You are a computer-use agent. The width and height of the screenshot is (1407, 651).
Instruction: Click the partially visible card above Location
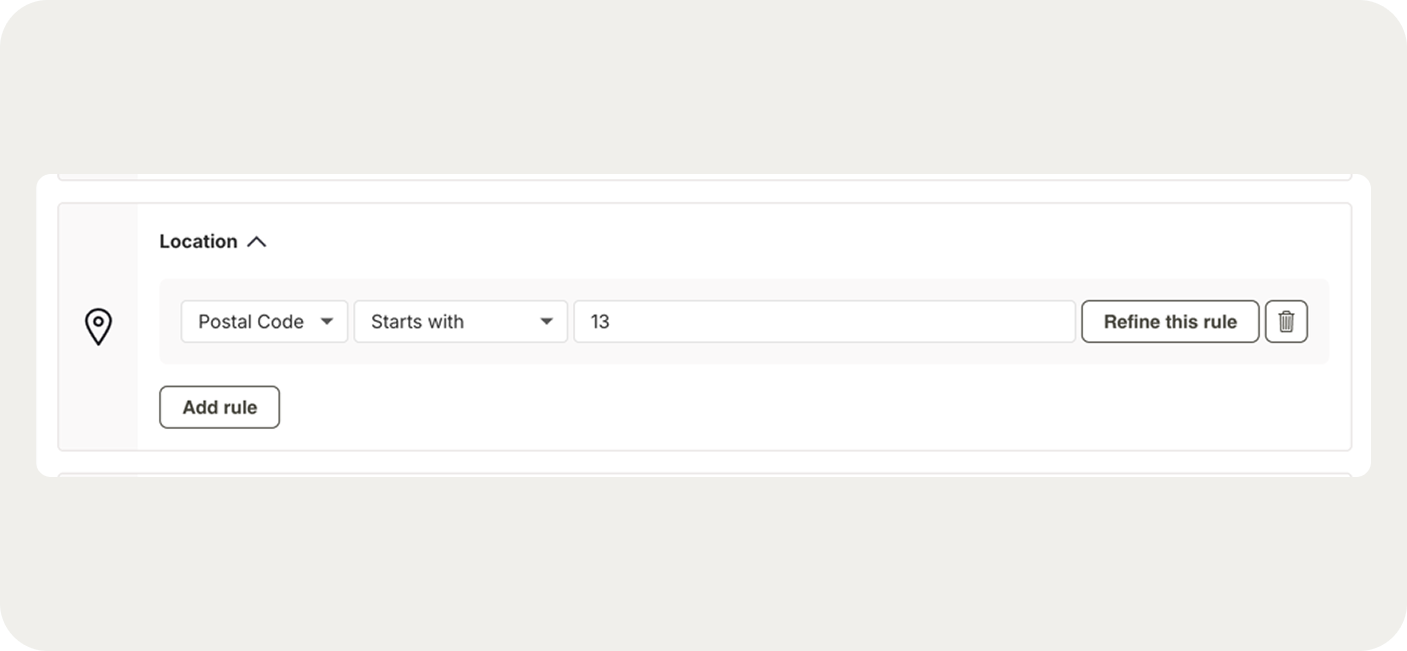[700, 177]
